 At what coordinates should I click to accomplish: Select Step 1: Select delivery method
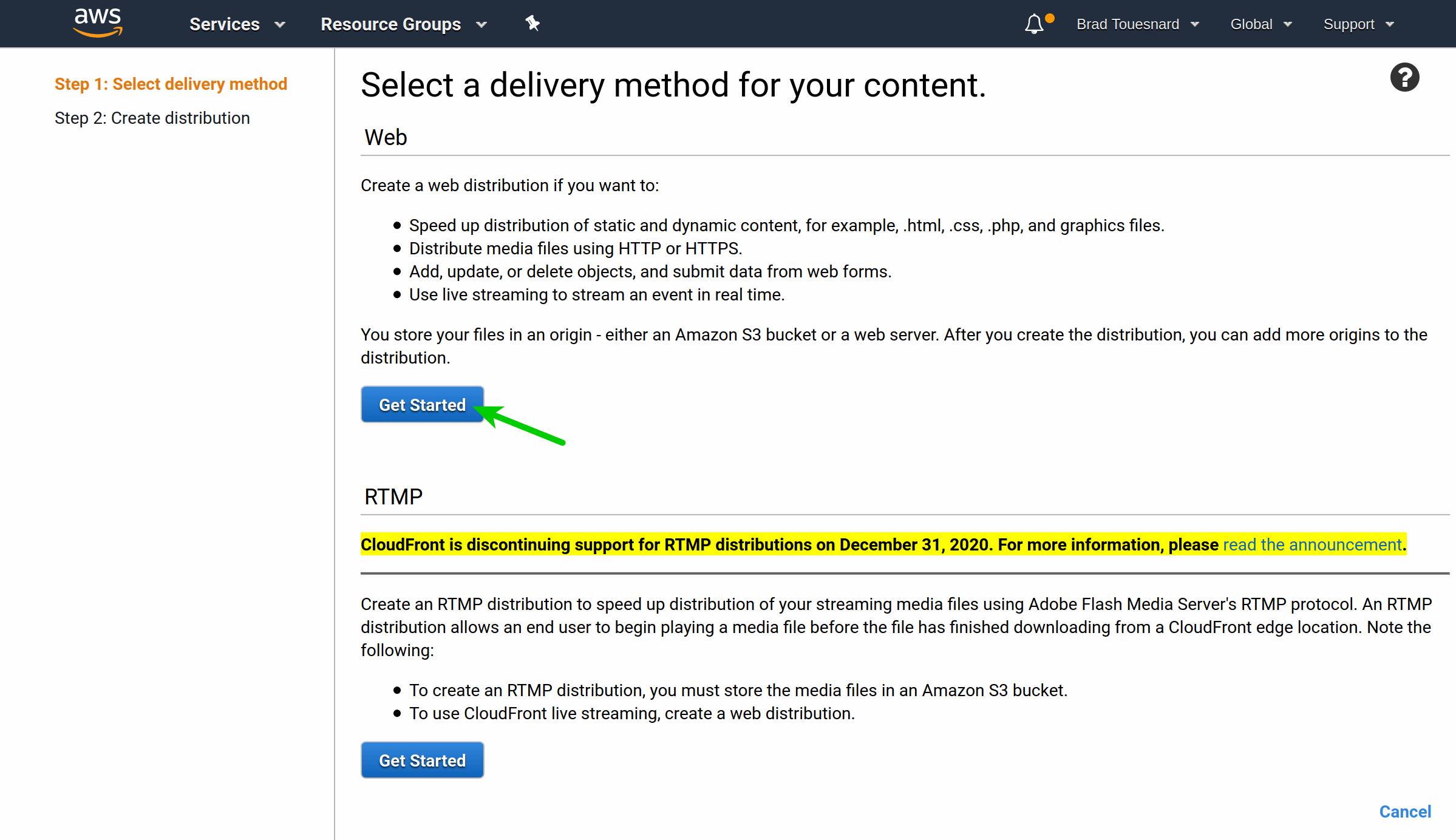pos(171,84)
